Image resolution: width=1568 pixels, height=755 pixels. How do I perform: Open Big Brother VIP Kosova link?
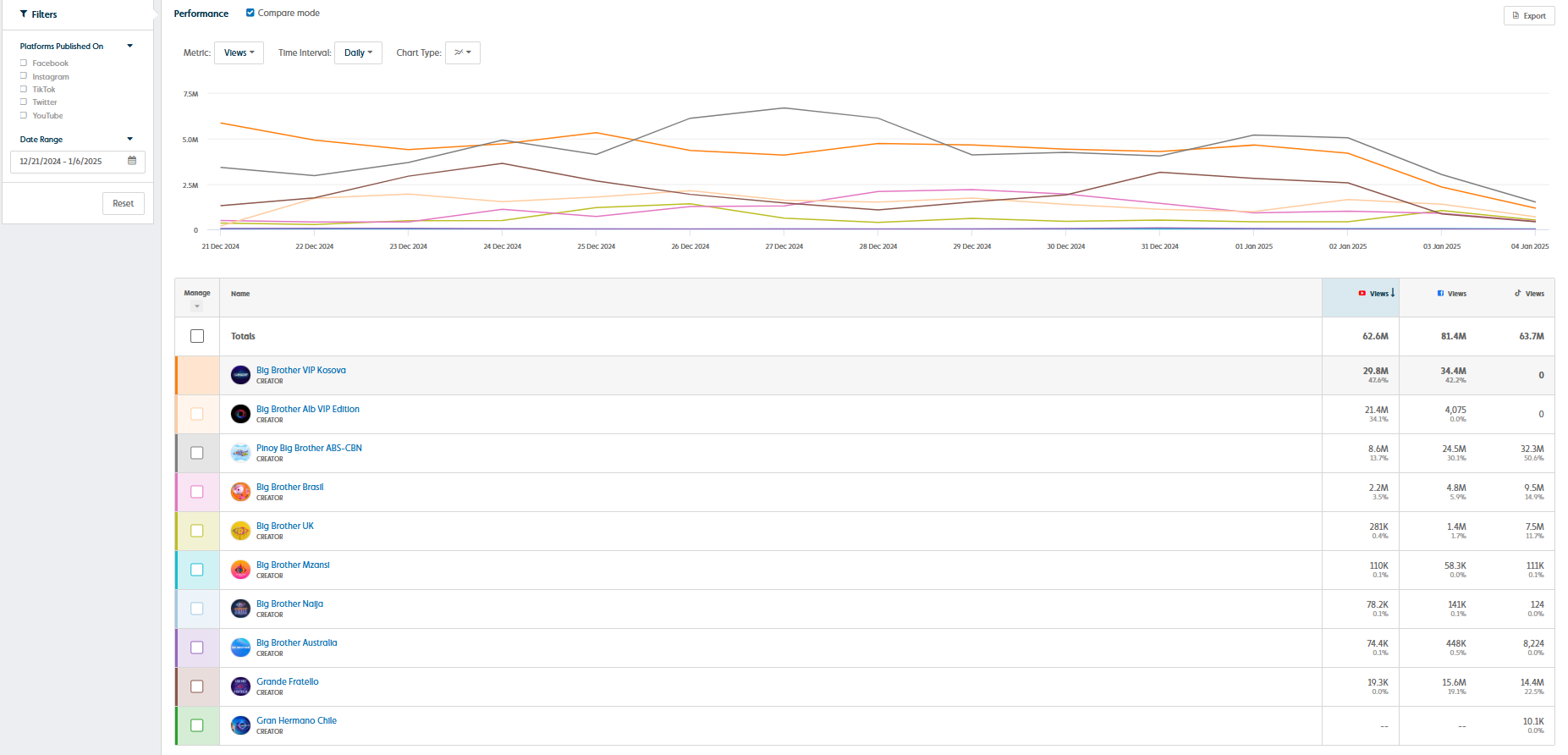click(301, 370)
